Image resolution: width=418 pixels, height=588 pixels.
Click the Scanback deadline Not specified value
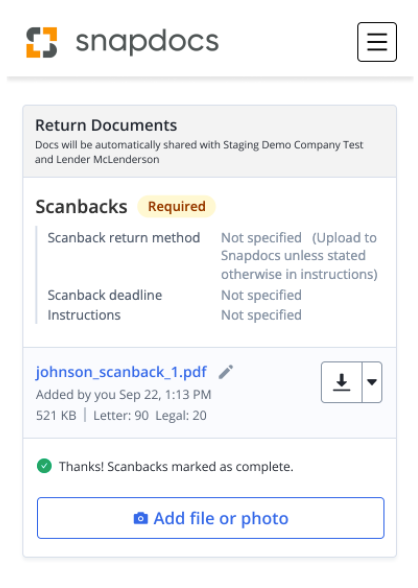coord(261,295)
